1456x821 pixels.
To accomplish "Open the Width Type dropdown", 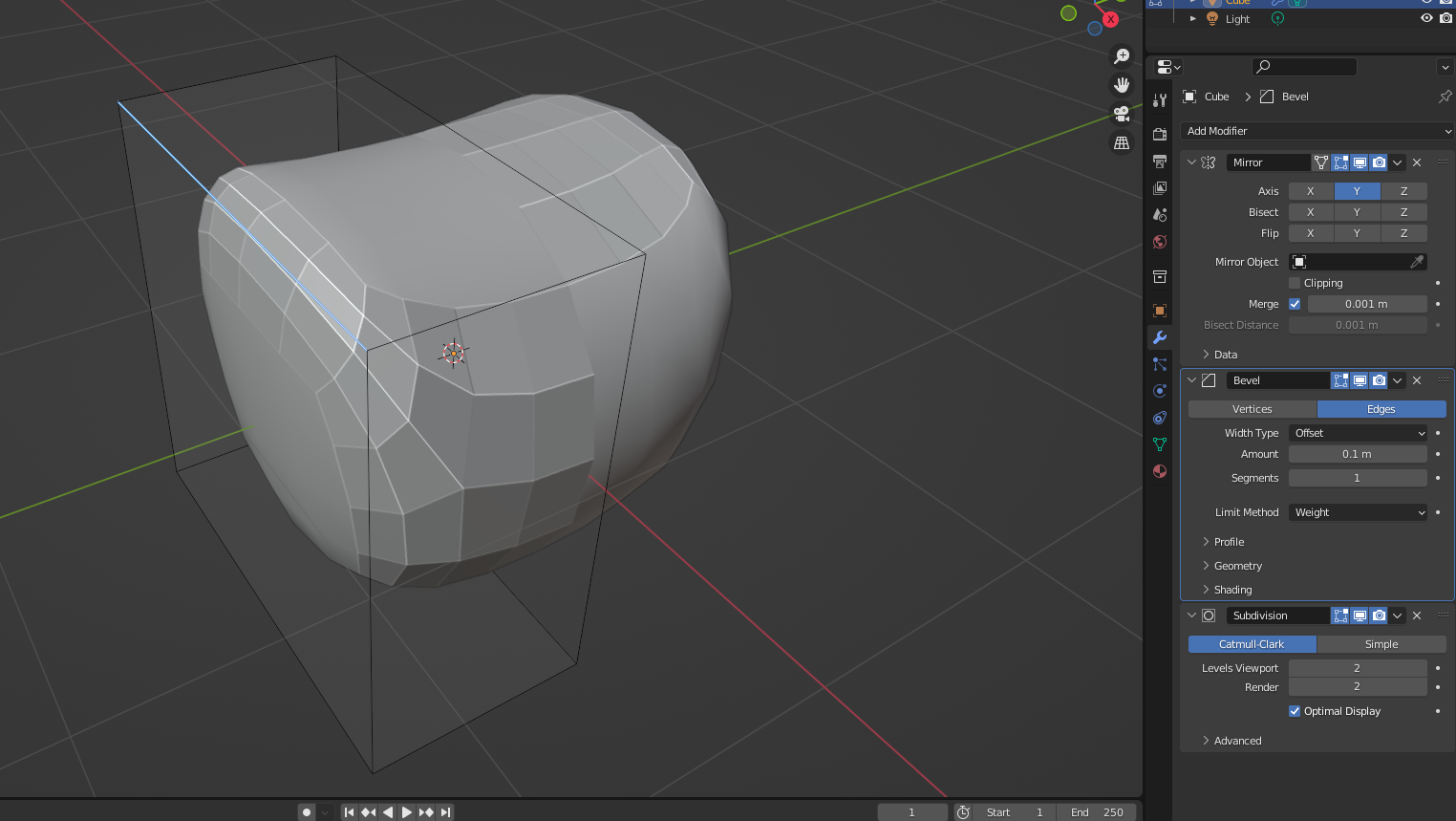I will point(1358,433).
